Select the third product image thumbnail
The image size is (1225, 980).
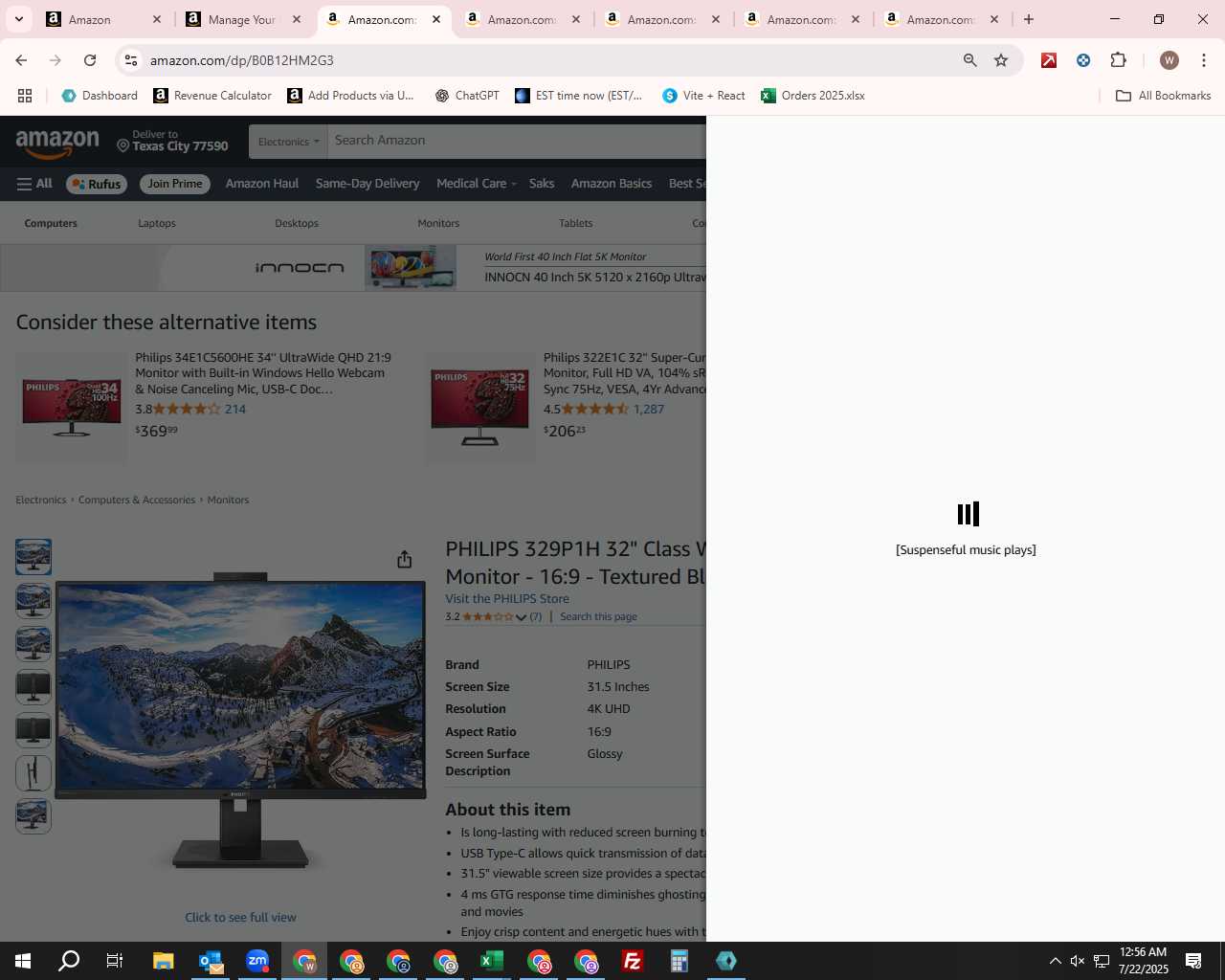click(x=33, y=643)
